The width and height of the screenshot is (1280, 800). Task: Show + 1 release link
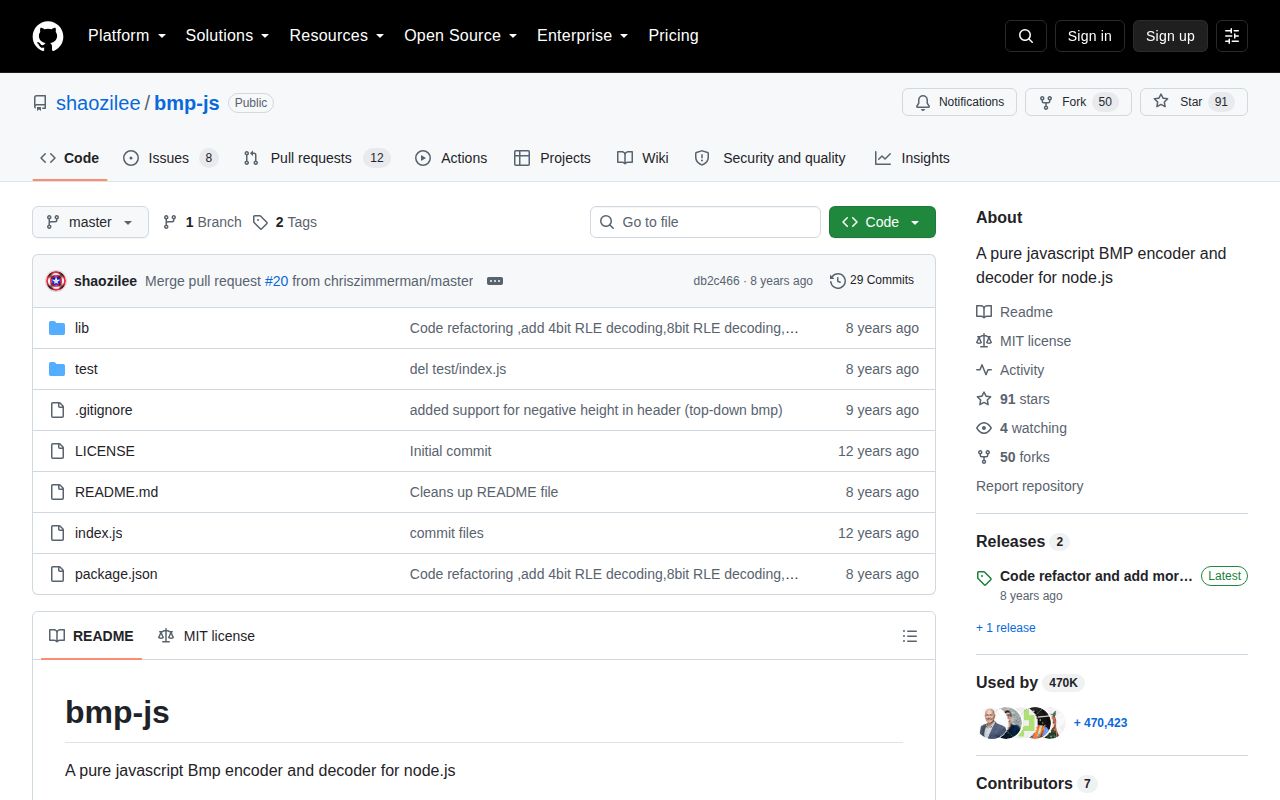coord(1006,628)
